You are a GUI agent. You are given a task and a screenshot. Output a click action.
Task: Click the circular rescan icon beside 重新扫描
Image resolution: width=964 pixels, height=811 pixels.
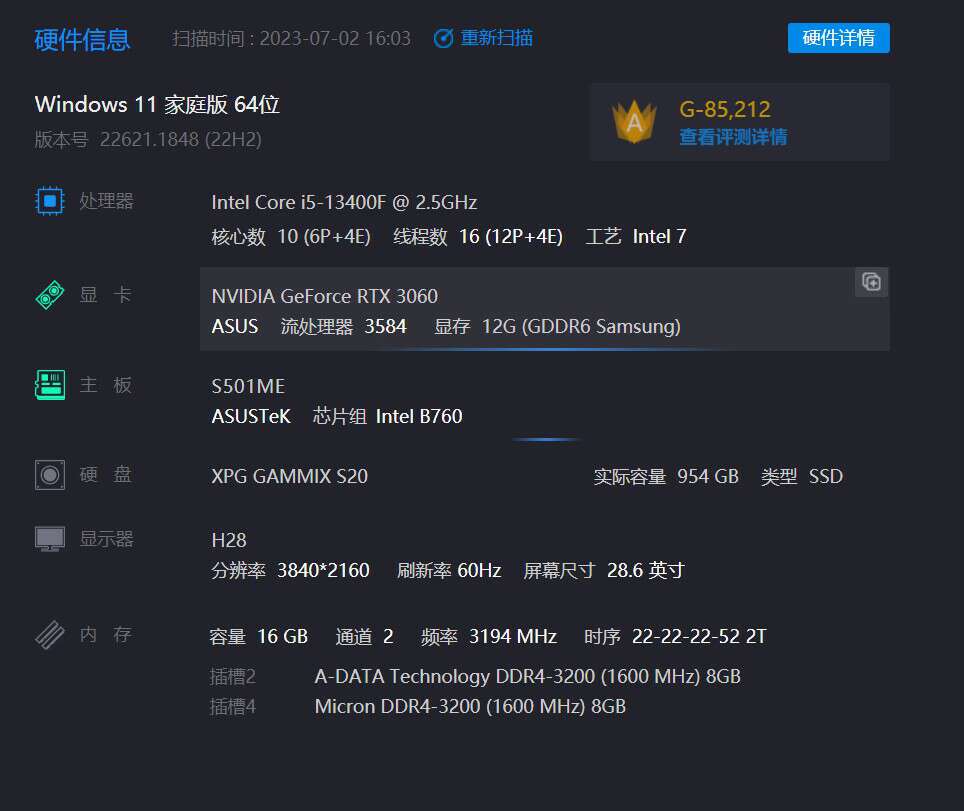442,37
